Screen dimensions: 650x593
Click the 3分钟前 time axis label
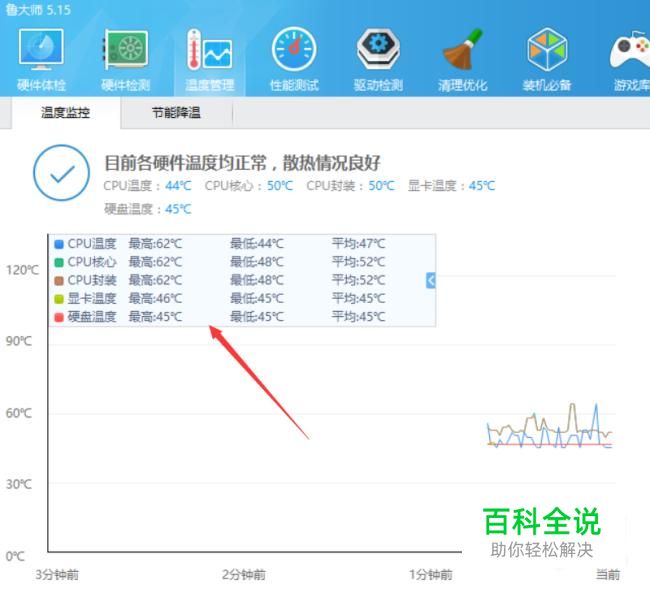pyautogui.click(x=57, y=575)
